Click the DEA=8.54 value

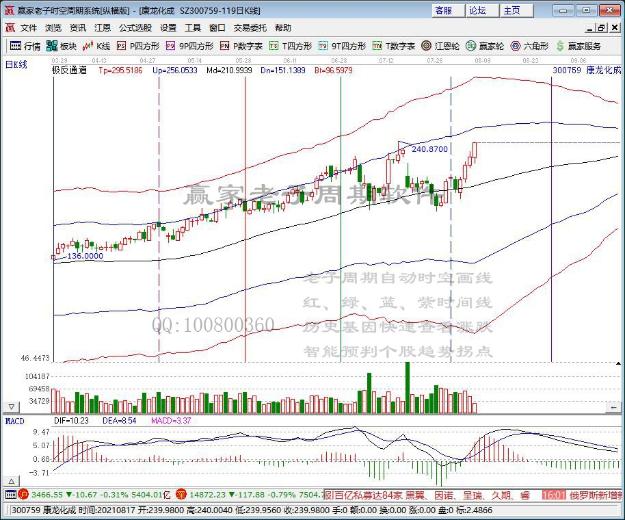tap(120, 421)
